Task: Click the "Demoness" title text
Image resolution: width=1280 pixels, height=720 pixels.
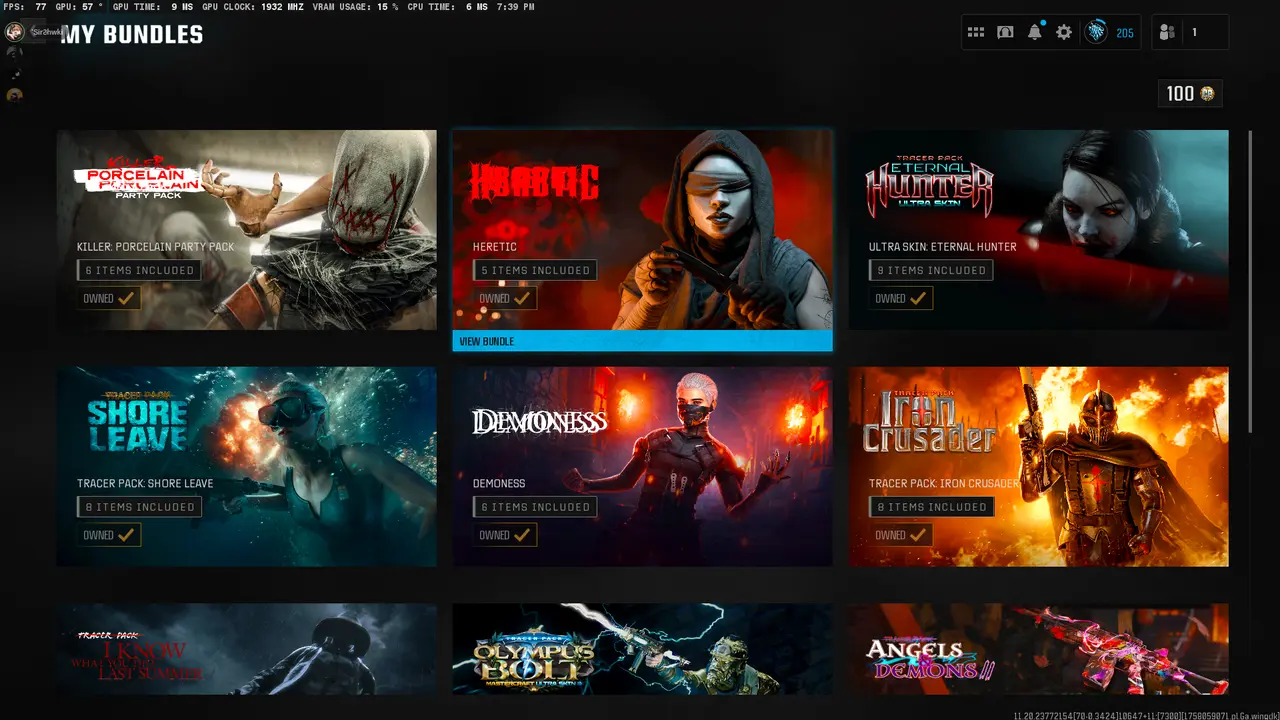Action: (499, 484)
